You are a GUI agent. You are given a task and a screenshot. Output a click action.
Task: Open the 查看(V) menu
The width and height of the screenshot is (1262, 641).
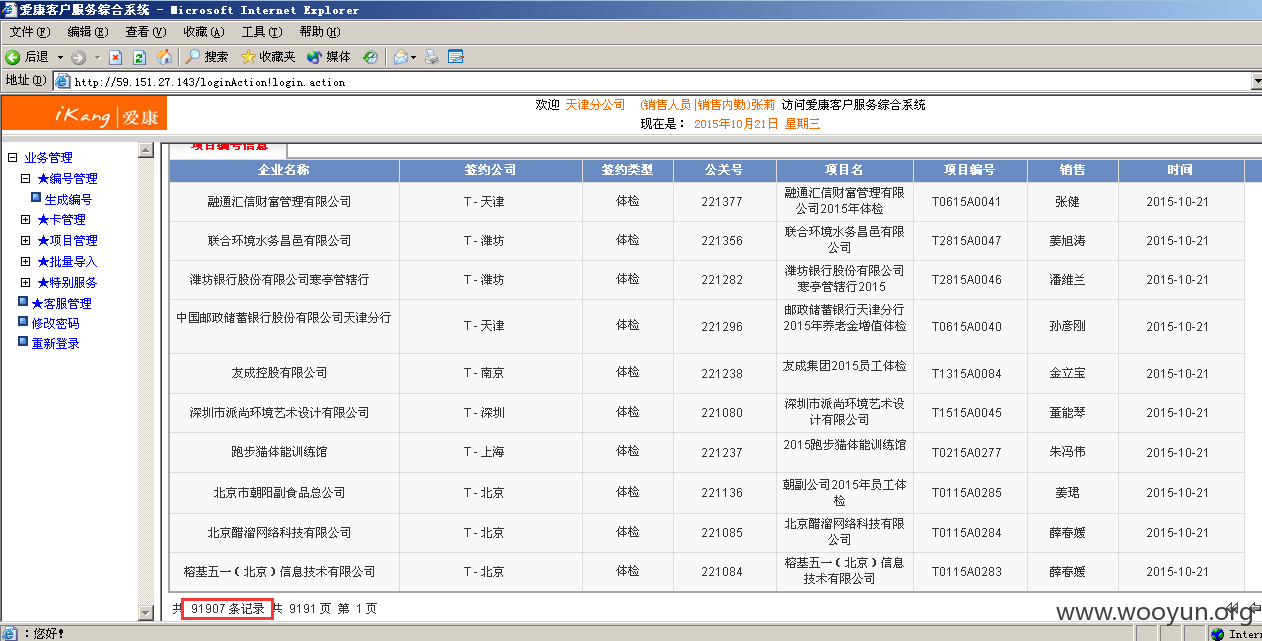pos(146,32)
